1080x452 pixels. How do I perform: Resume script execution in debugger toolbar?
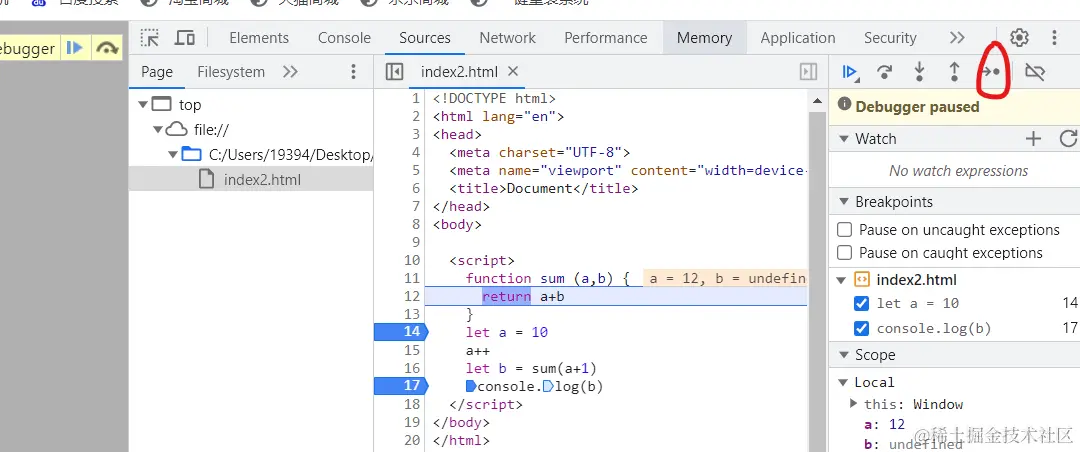tap(850, 71)
